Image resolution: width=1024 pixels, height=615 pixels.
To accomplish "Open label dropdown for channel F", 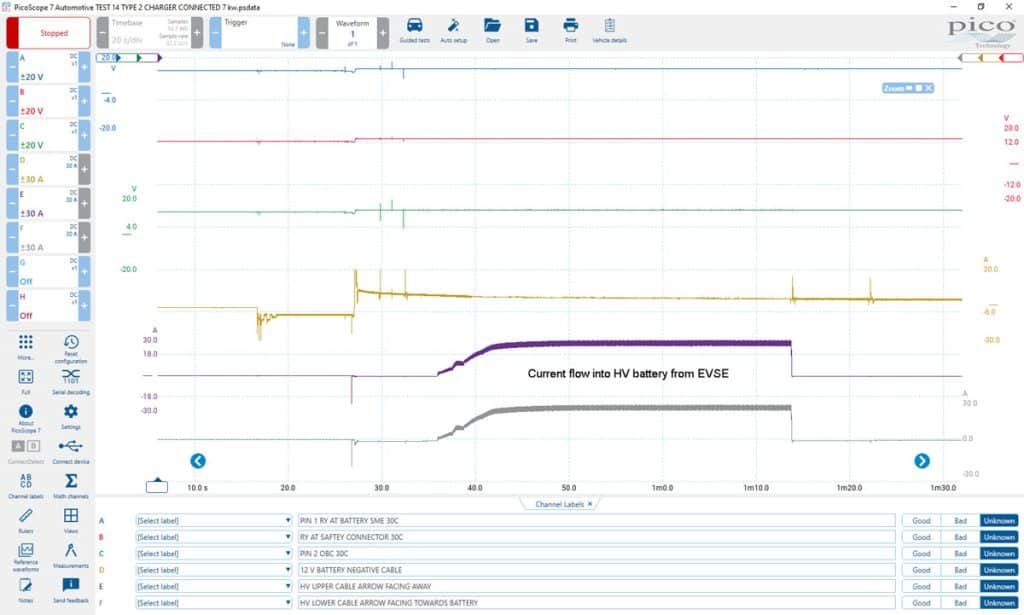I will point(214,603).
